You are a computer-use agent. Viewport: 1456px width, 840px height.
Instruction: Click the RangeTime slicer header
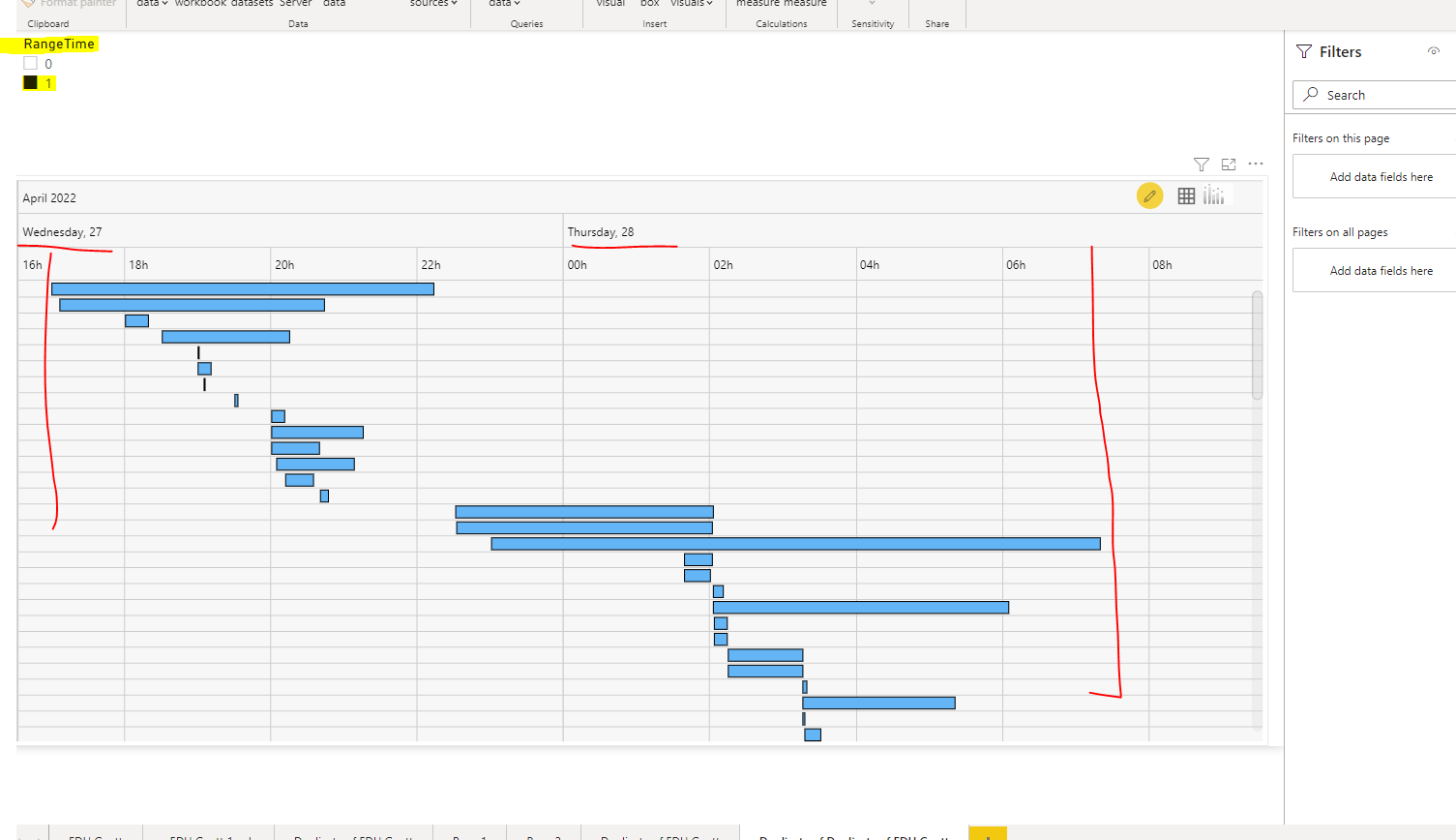pos(59,44)
